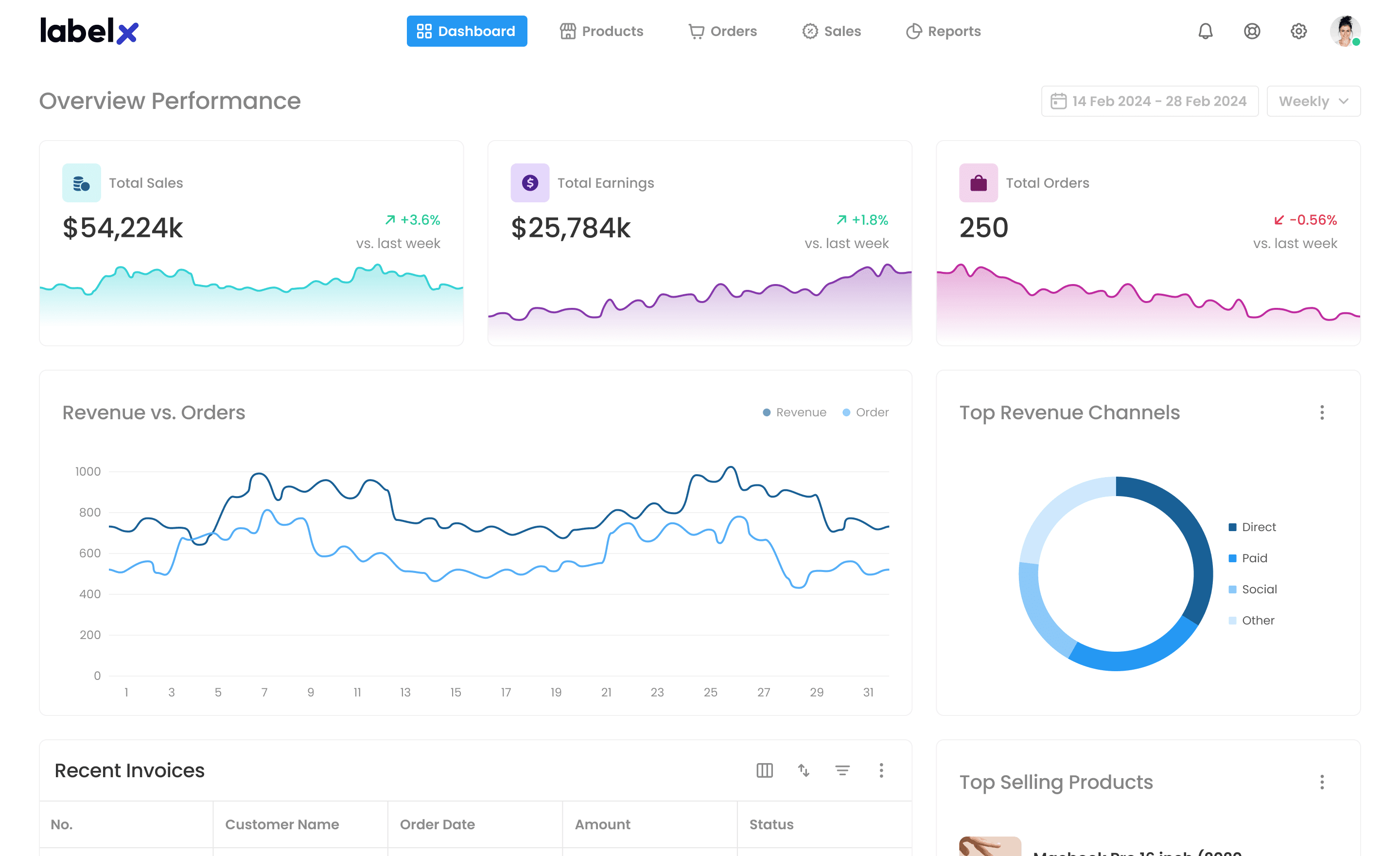The height and width of the screenshot is (856, 1400).
Task: Expand the Weekly period dropdown
Action: click(1313, 101)
